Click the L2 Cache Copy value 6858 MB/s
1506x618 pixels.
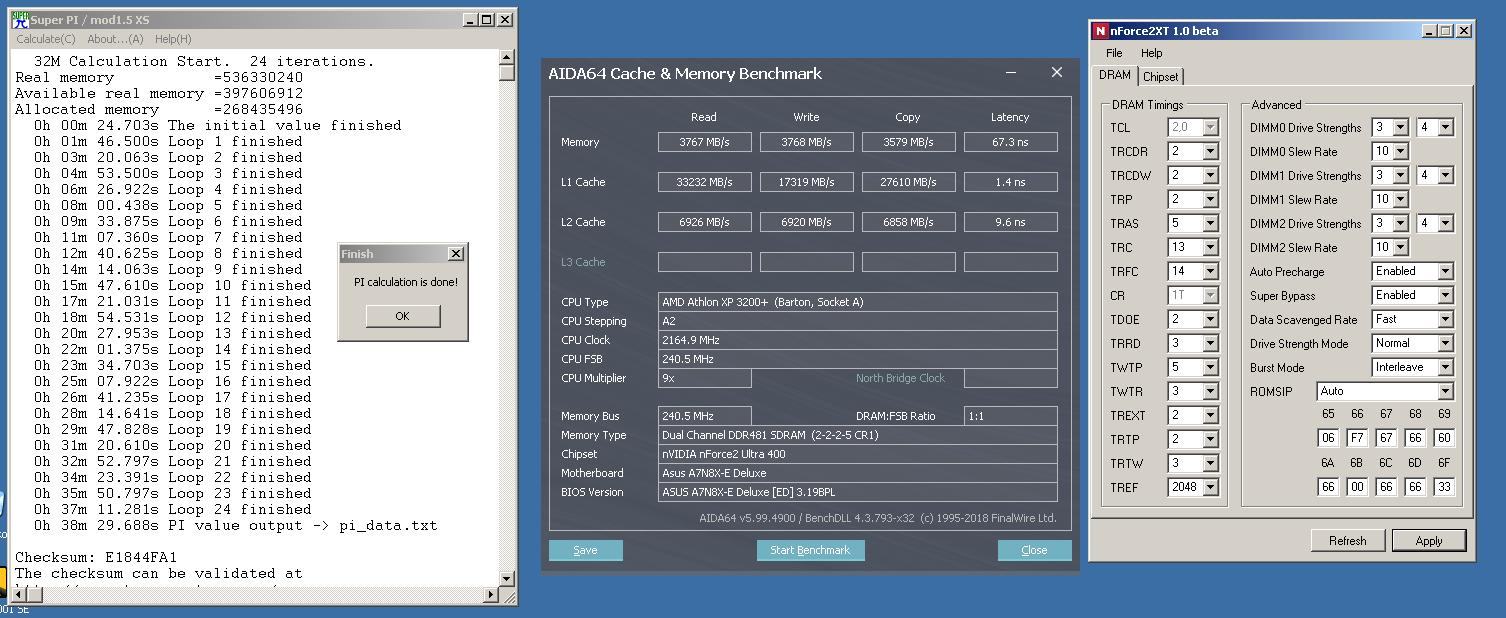pyautogui.click(x=908, y=222)
